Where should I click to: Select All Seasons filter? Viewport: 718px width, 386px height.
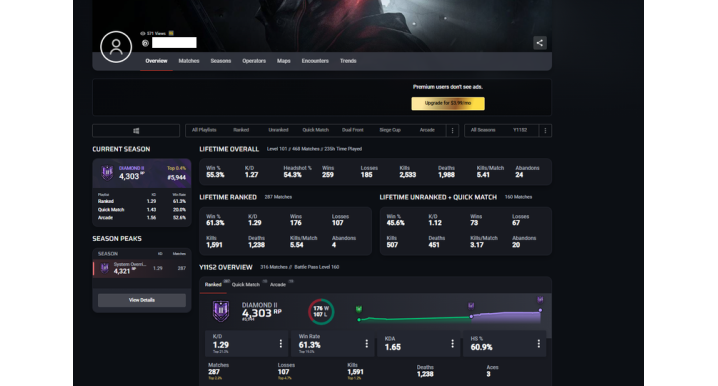483,130
